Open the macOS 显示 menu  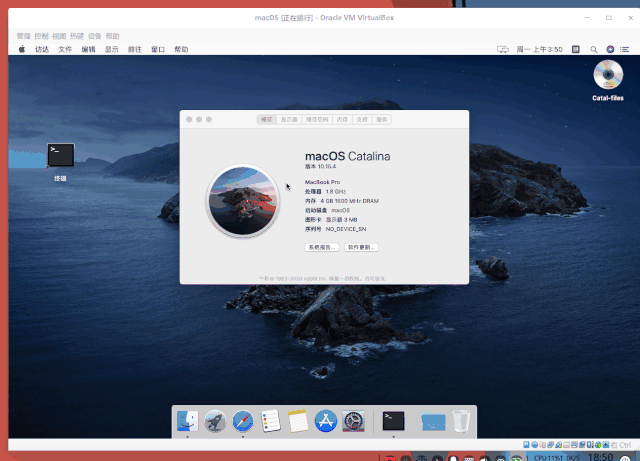[111, 49]
